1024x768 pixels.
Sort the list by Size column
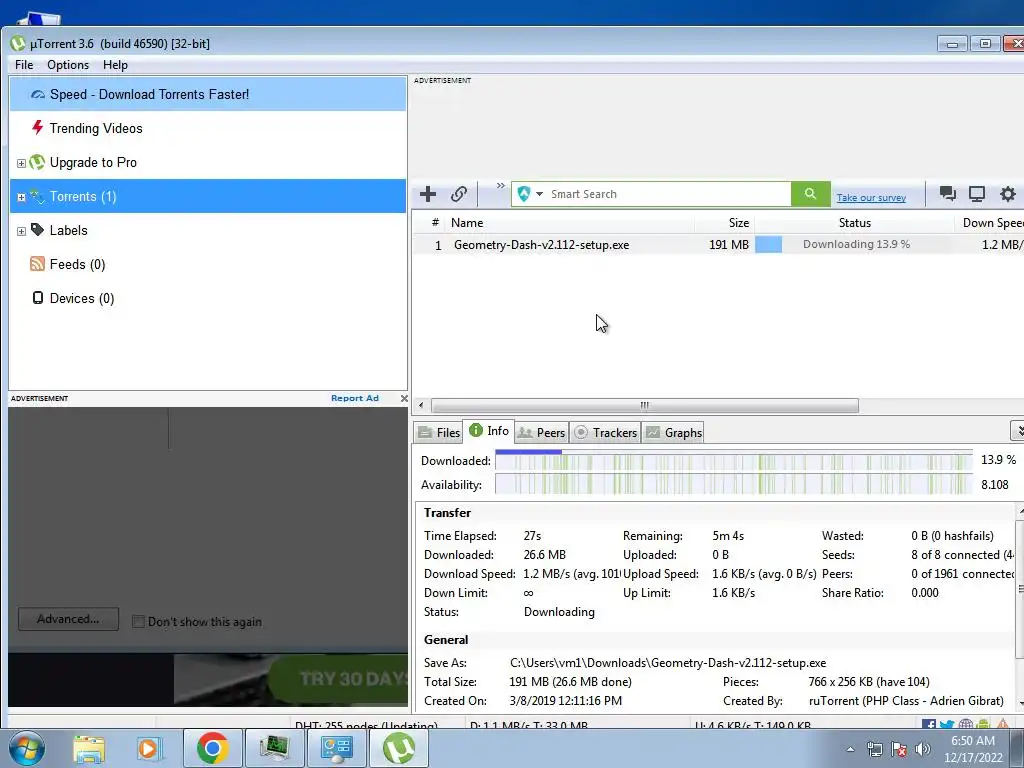[725, 223]
